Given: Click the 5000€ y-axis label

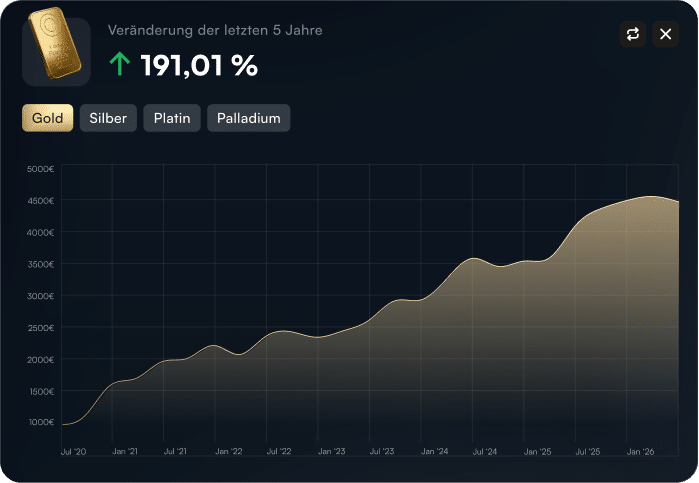Looking at the screenshot, I should [41, 169].
